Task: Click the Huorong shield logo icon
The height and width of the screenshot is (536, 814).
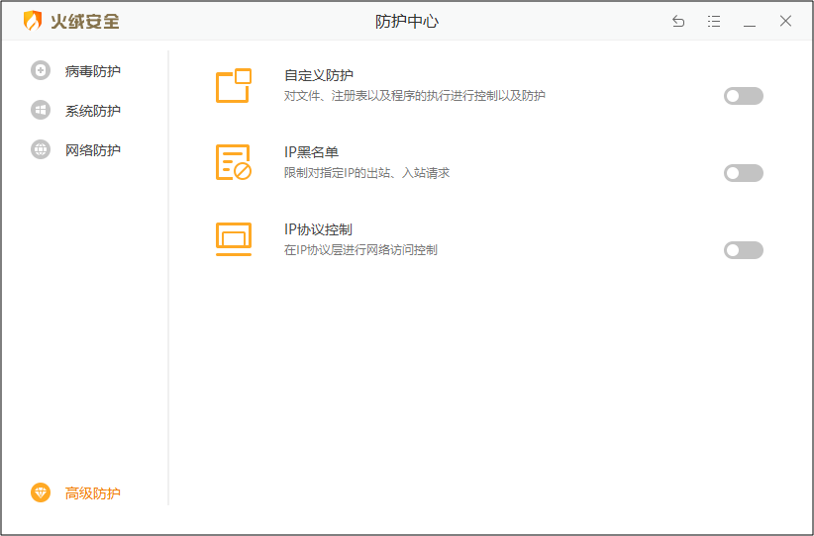Action: tap(32, 21)
